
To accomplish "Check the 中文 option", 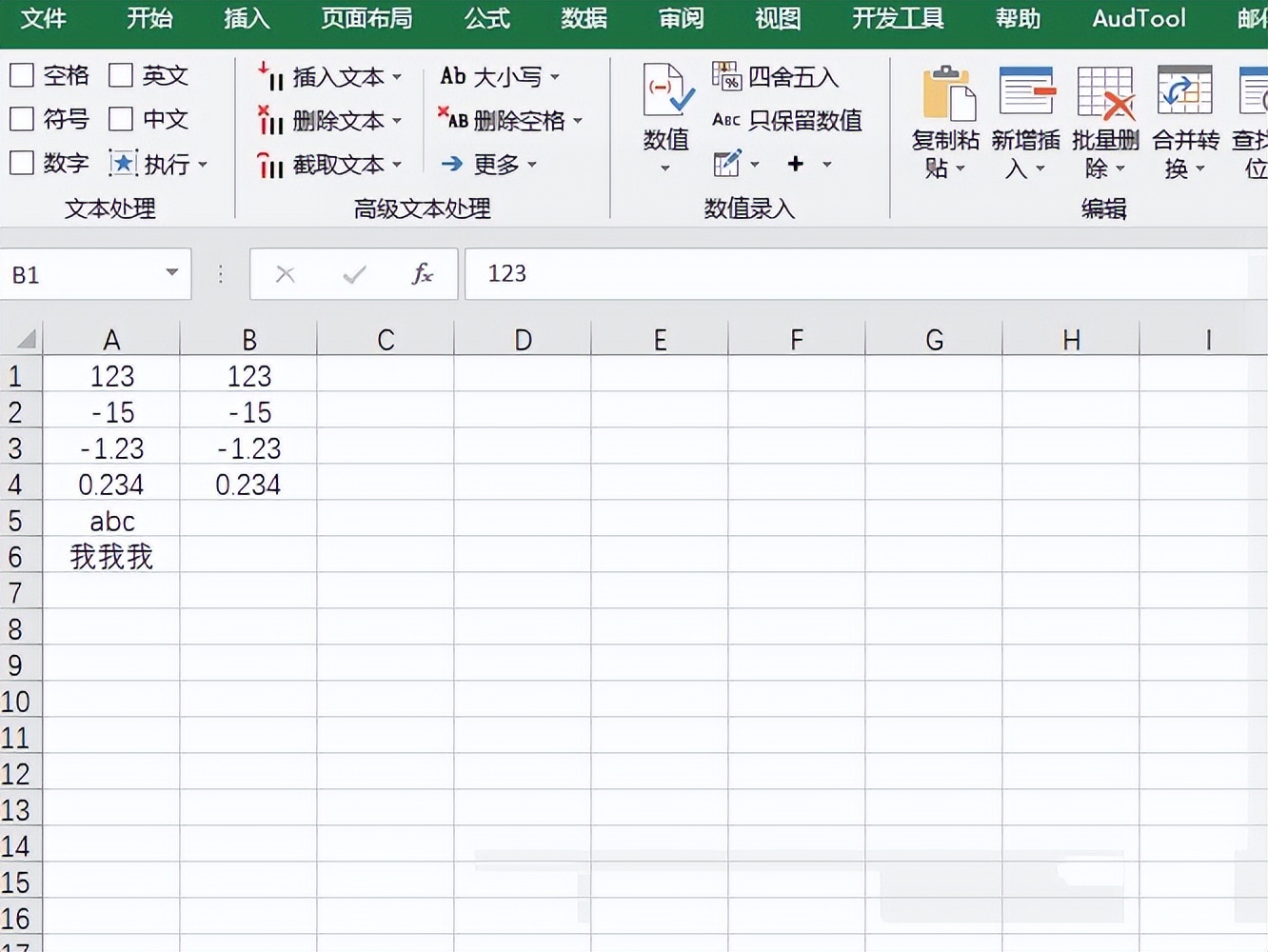I will point(120,119).
